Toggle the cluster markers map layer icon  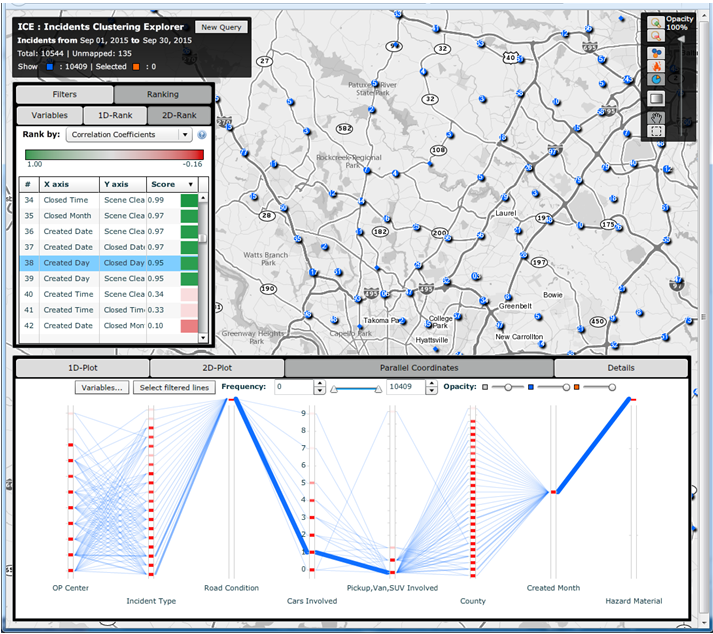click(656, 52)
